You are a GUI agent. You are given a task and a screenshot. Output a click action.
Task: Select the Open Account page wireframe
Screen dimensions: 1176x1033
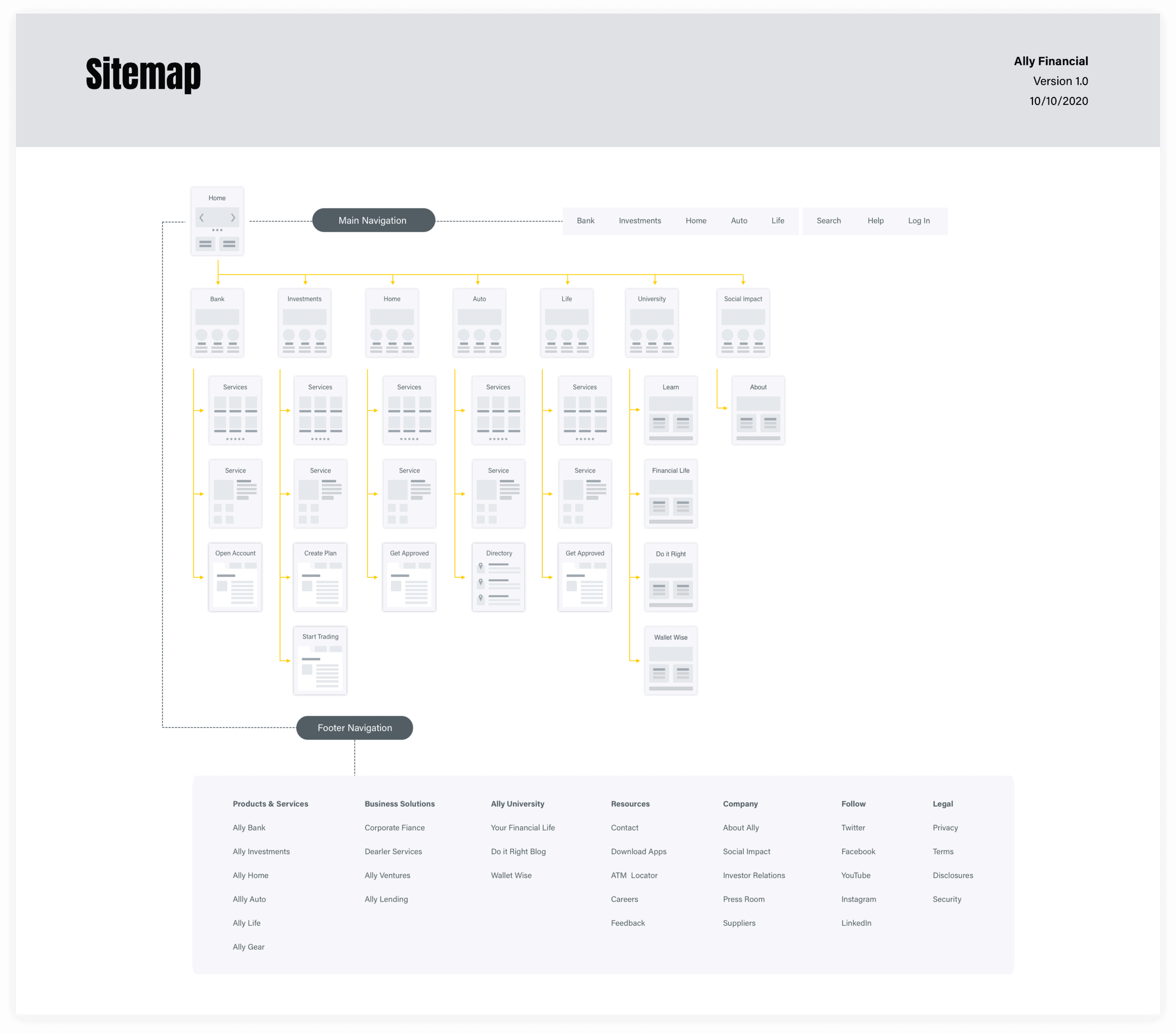(x=235, y=577)
